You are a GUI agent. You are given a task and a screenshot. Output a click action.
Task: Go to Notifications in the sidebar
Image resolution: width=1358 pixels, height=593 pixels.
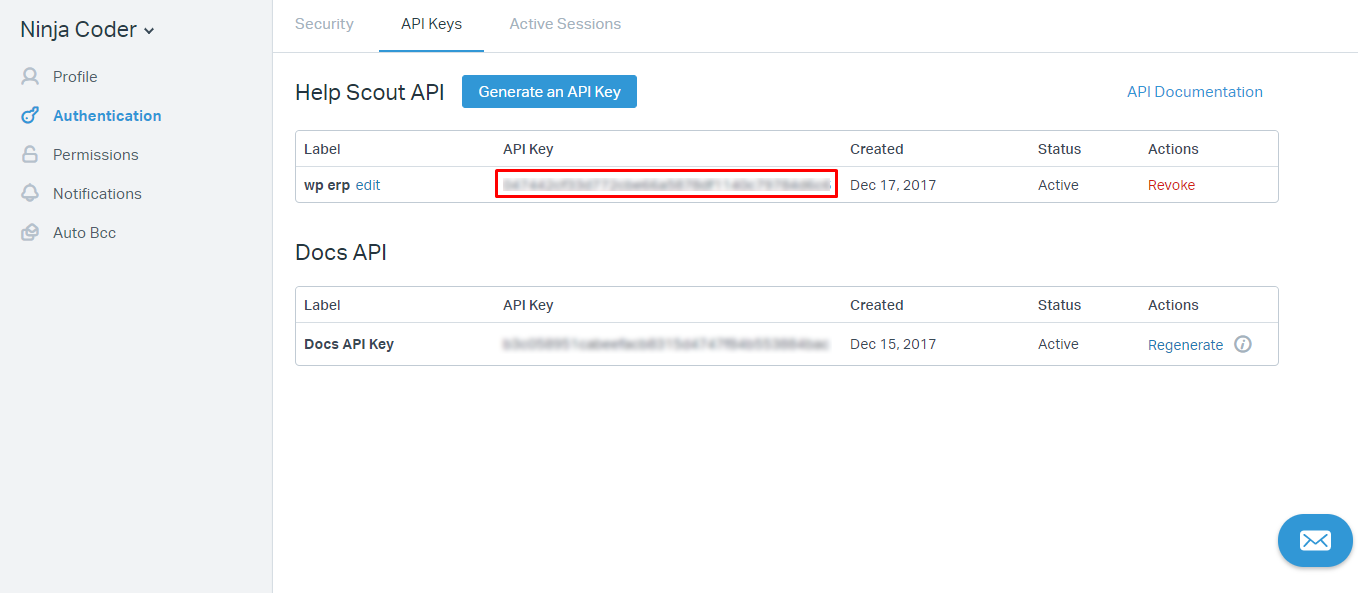97,194
